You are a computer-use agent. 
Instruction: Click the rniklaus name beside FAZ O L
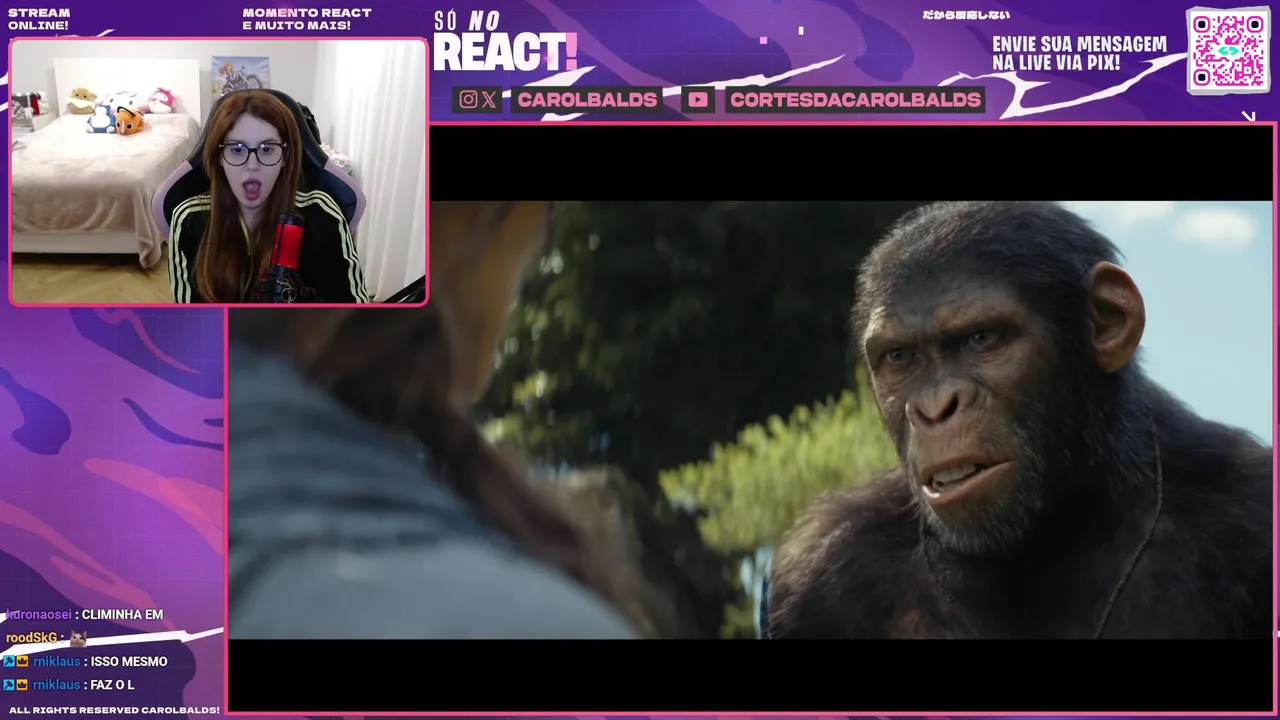(x=56, y=684)
